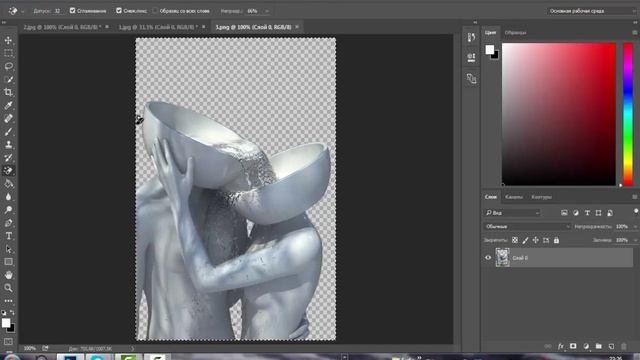Open the layer filter Вид dropdown

(x=512, y=213)
